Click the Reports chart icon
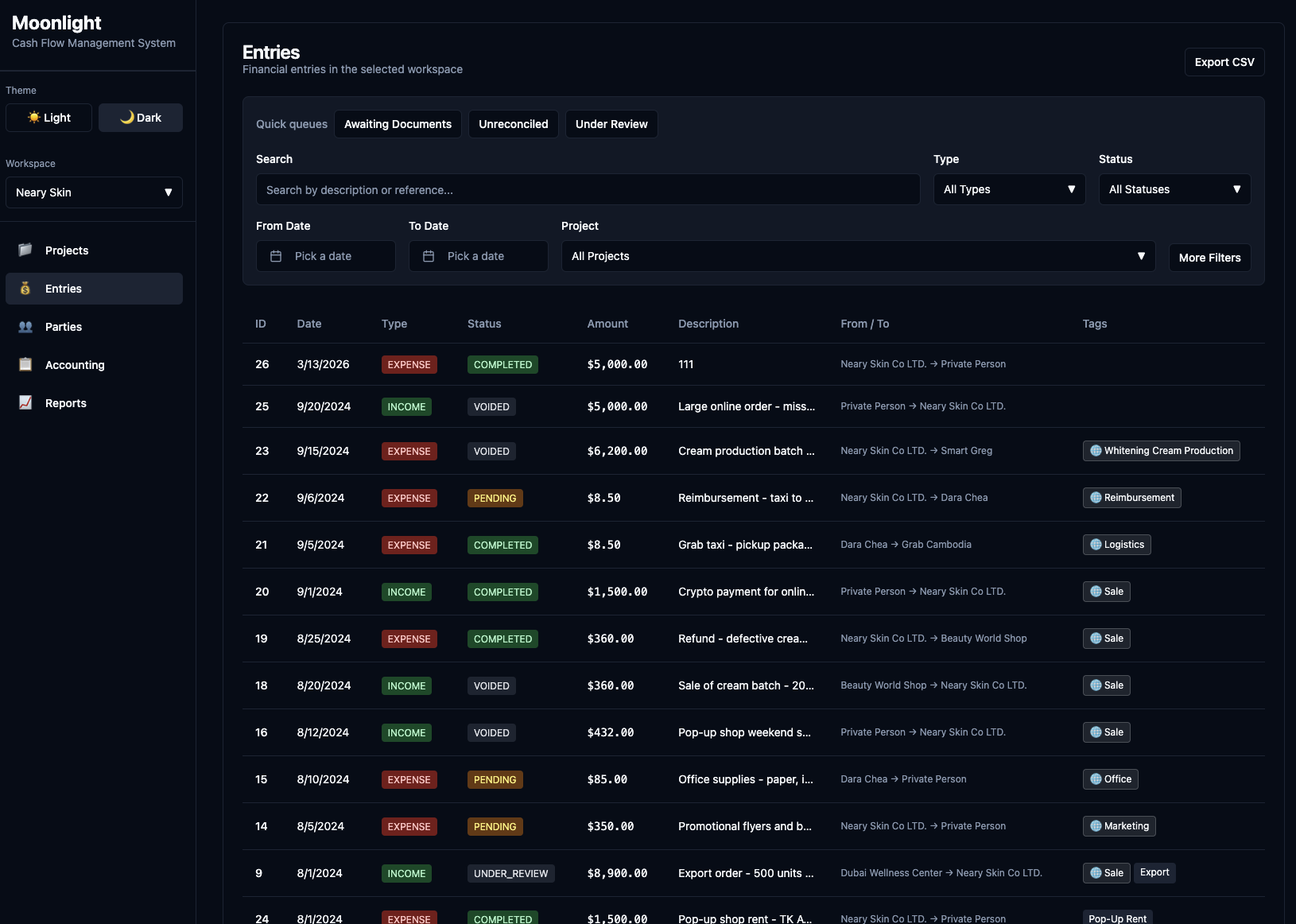1296x924 pixels. tap(25, 402)
